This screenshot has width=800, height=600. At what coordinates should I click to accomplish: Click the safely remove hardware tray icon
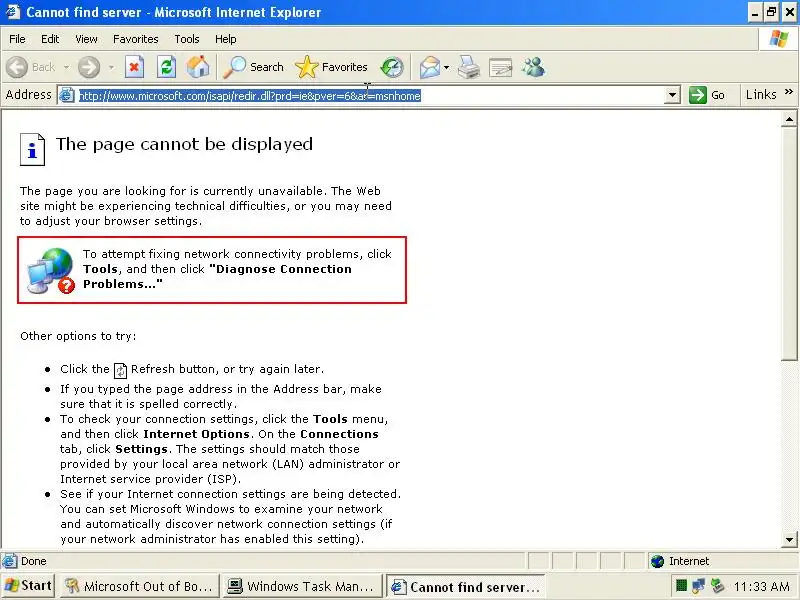(x=717, y=585)
